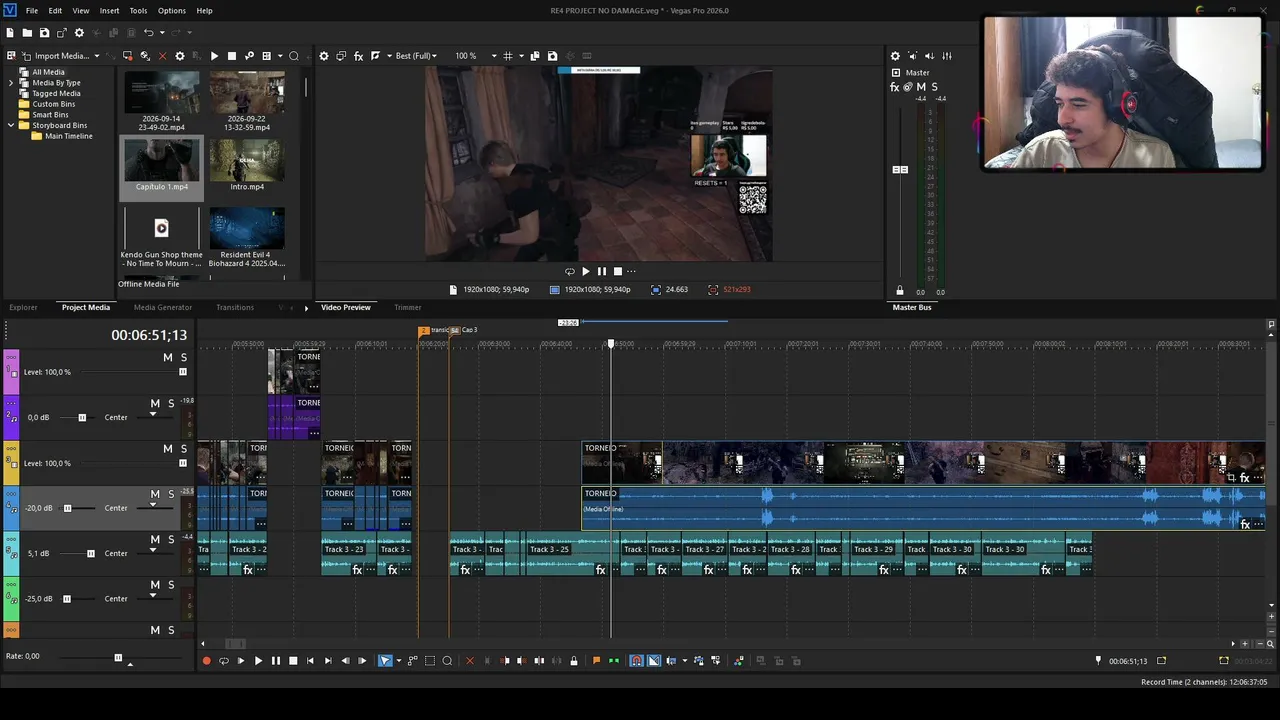1280x720 pixels.
Task: Switch to the Media Generator tab
Action: 163,307
